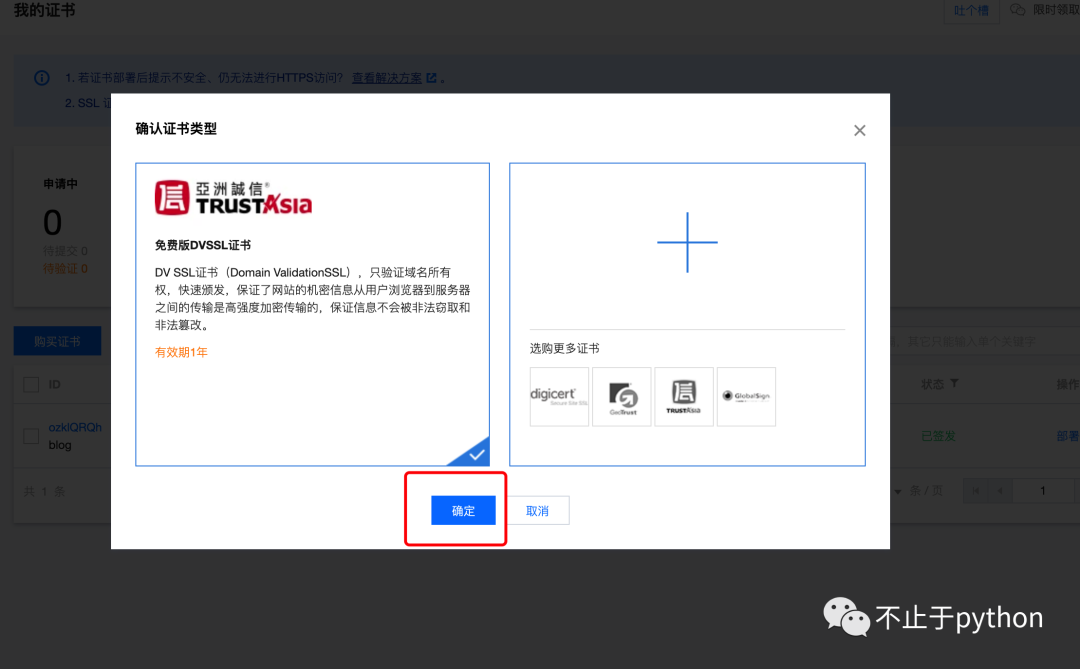The height and width of the screenshot is (669, 1080).
Task: Select the small TrustAsia brand logo
Action: (x=684, y=396)
